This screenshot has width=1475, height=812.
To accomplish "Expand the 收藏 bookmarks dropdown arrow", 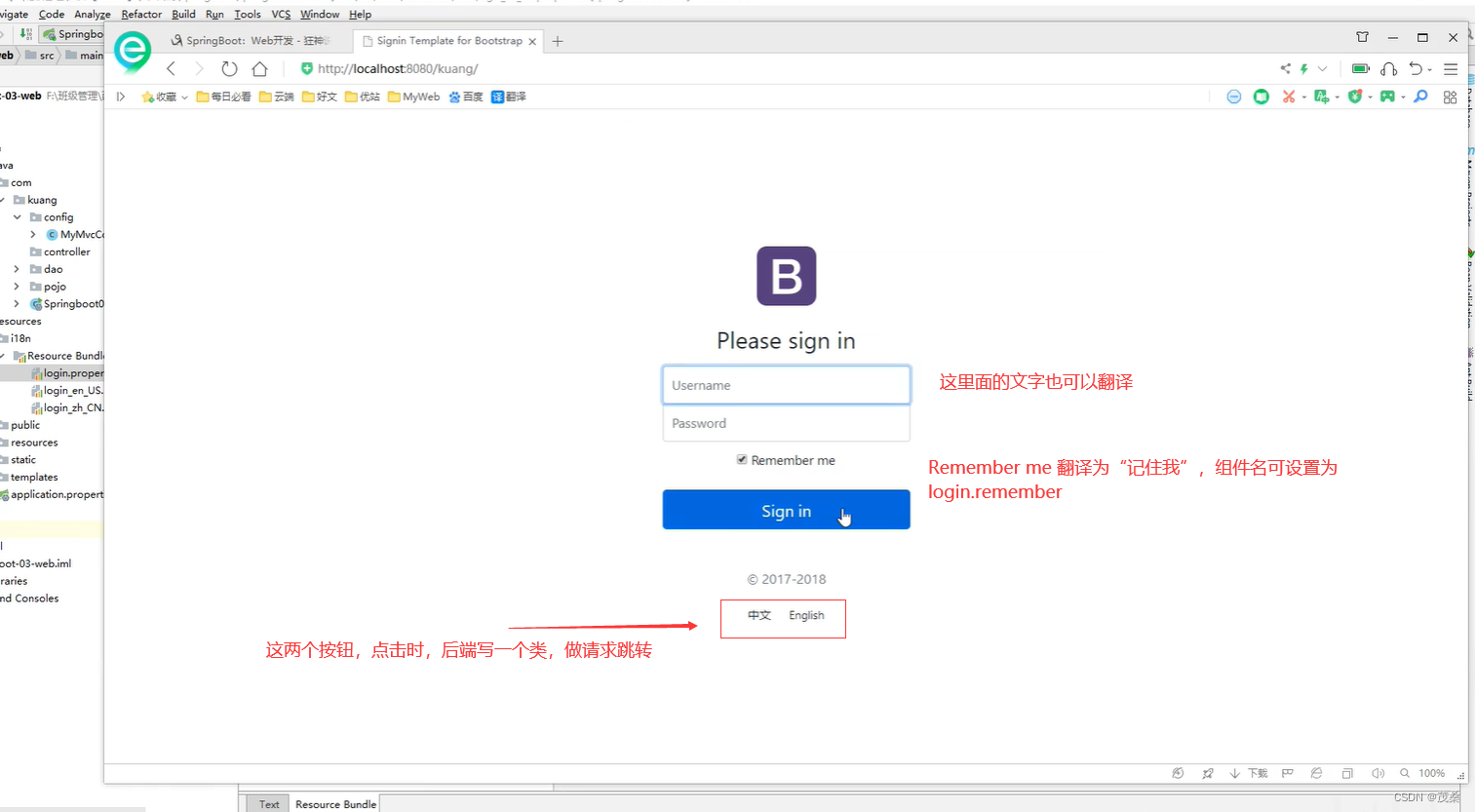I will tap(184, 97).
